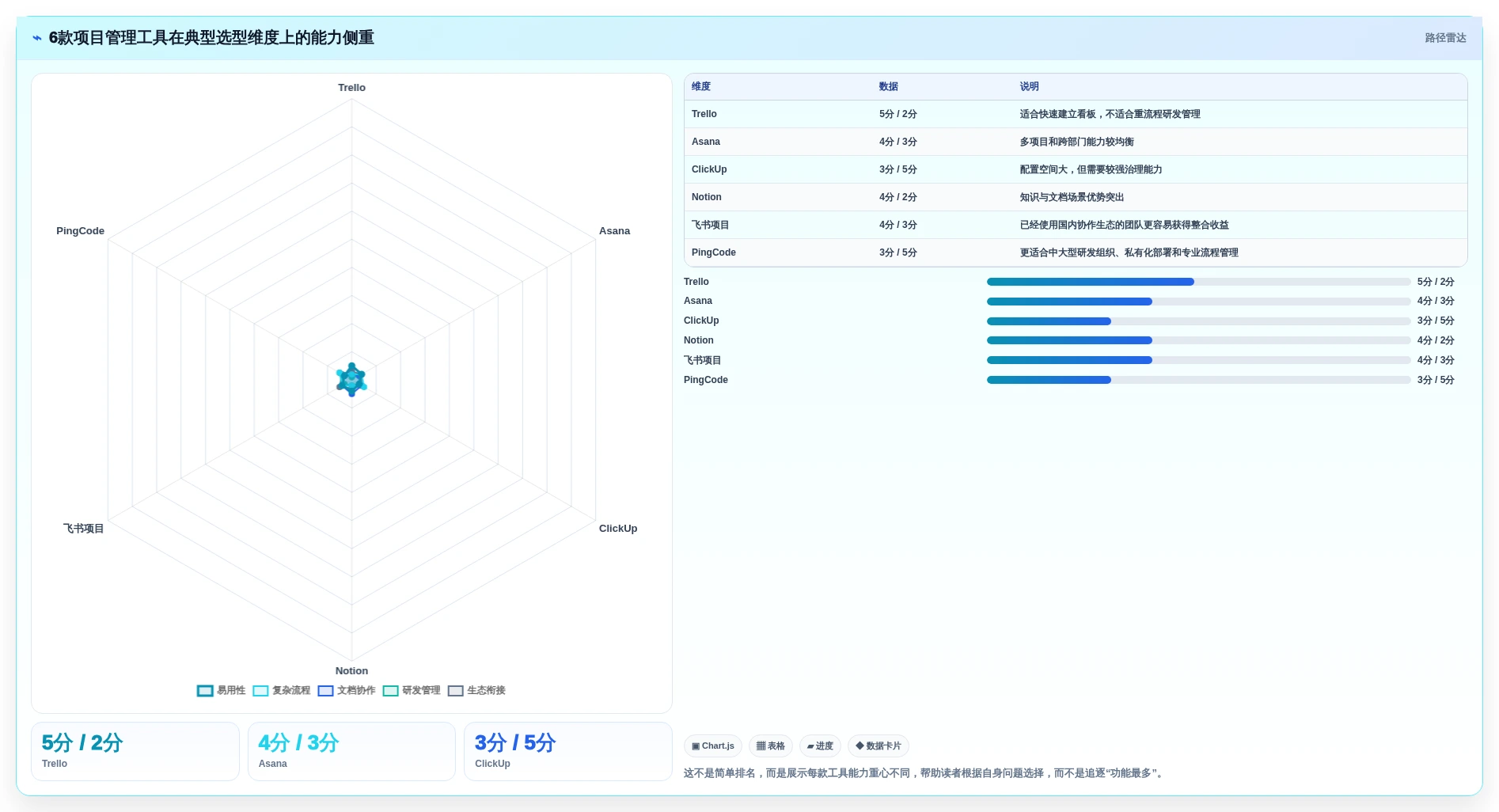Toggle the 研发管理 legend series

click(x=412, y=691)
